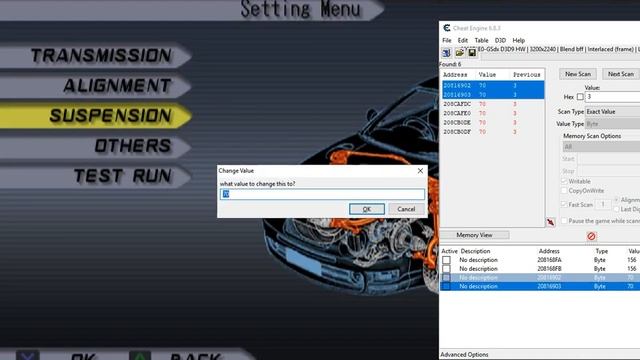Image resolution: width=640 pixels, height=360 pixels.
Task: Click the Description column header in address table
Action: tap(475, 251)
